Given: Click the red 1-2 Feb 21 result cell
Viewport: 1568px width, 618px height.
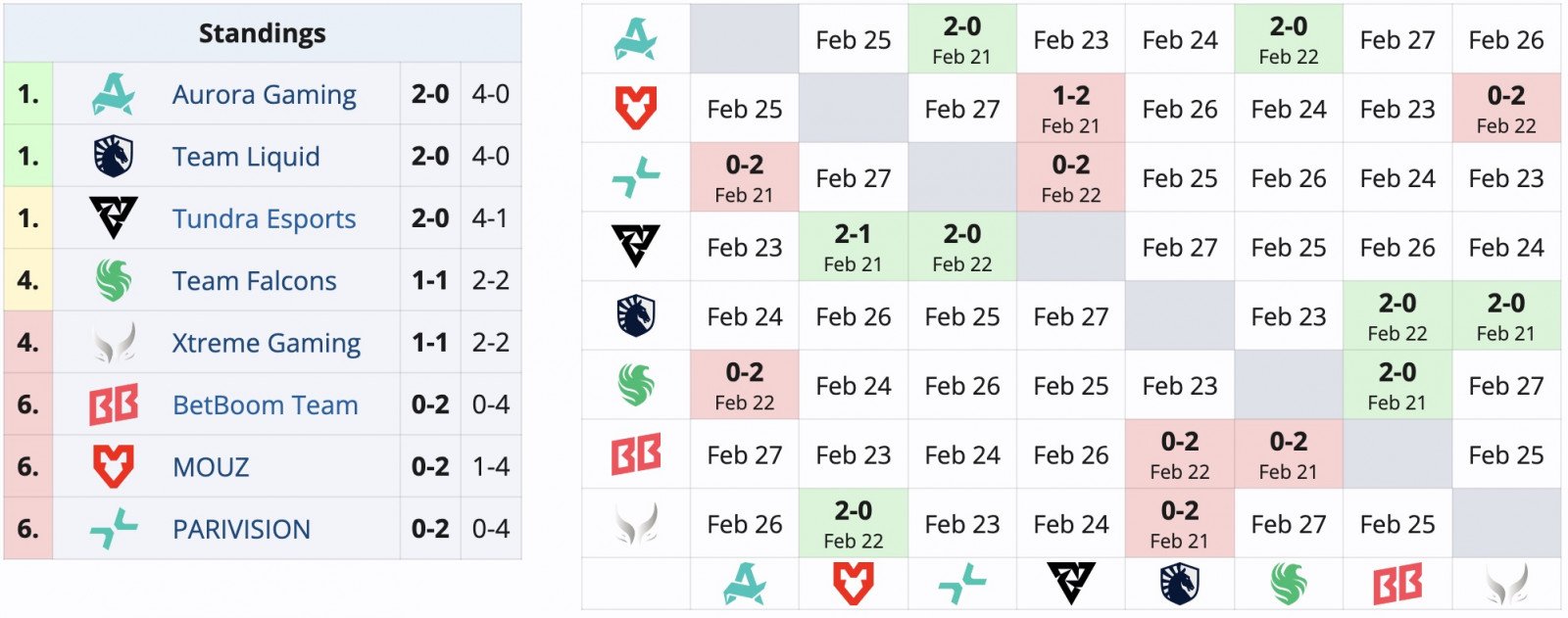Looking at the screenshot, I should (1070, 109).
